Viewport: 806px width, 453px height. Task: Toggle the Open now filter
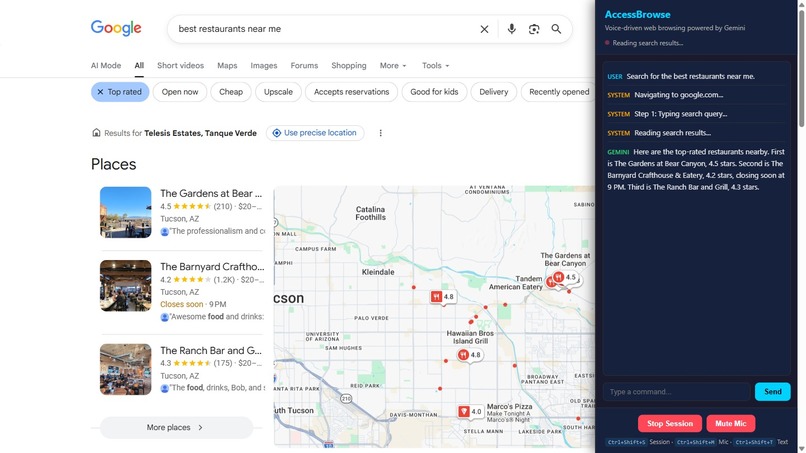[180, 92]
